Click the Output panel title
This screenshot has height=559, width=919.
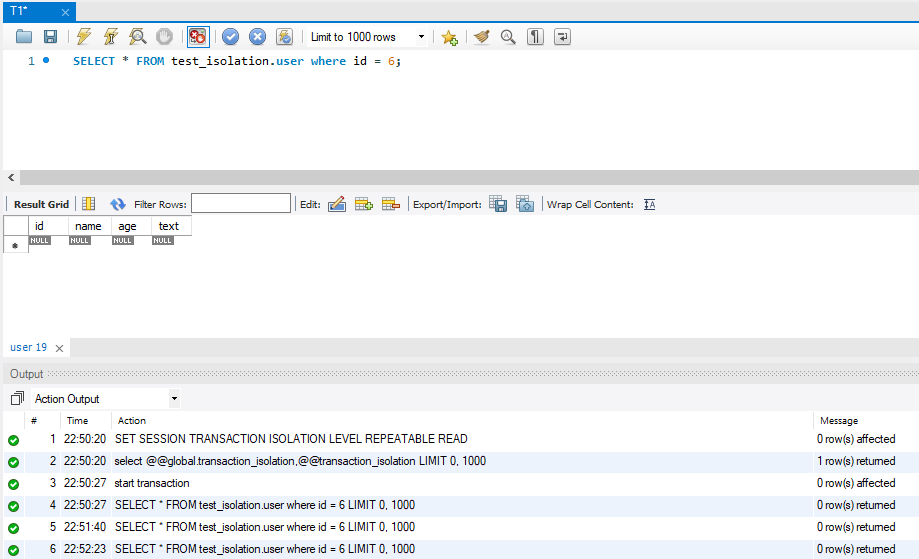click(x=26, y=374)
